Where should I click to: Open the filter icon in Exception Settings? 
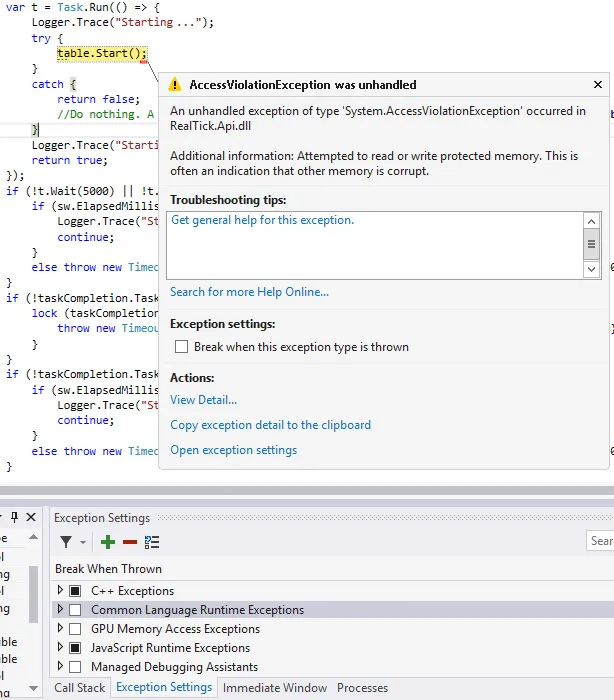(66, 542)
